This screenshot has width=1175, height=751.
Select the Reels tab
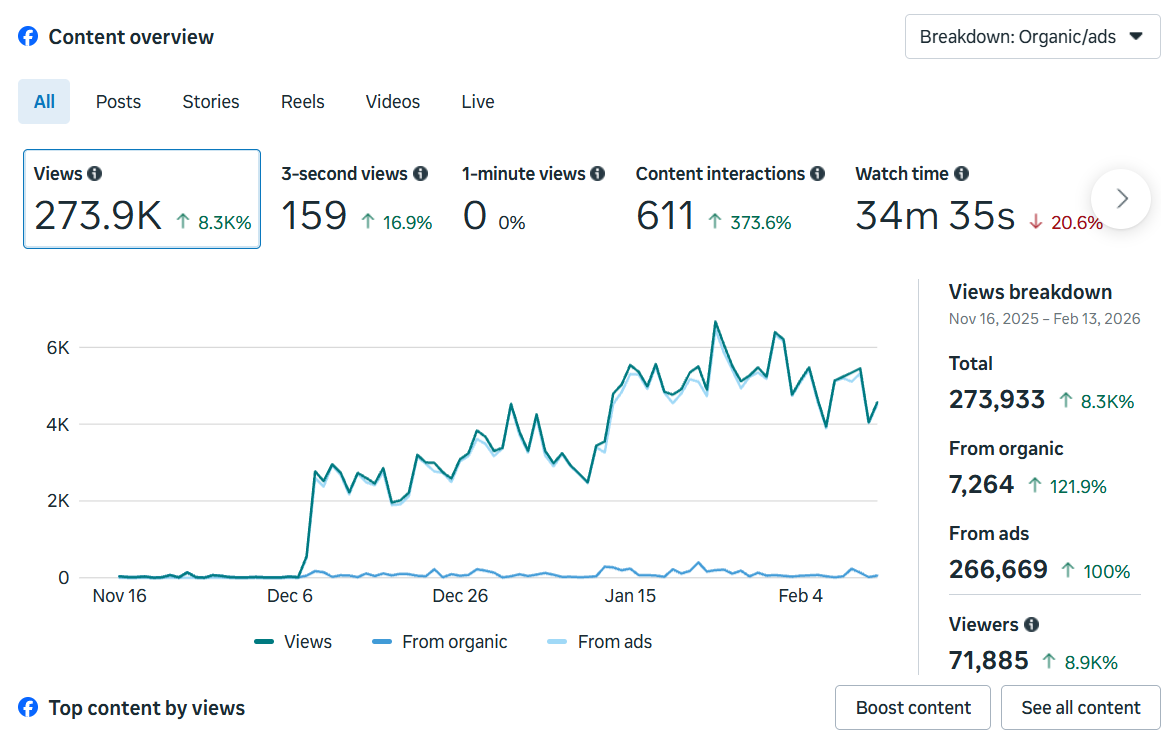302,101
